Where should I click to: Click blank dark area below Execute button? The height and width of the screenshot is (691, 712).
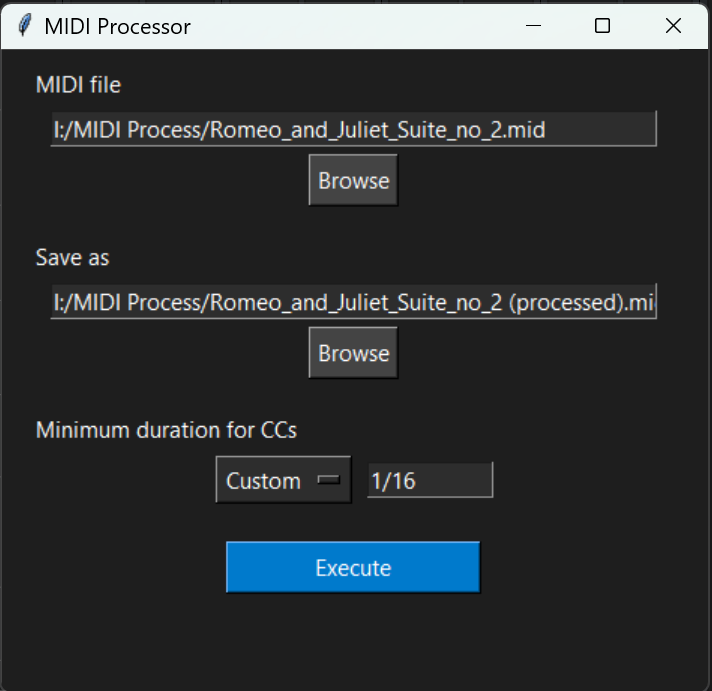click(x=353, y=640)
